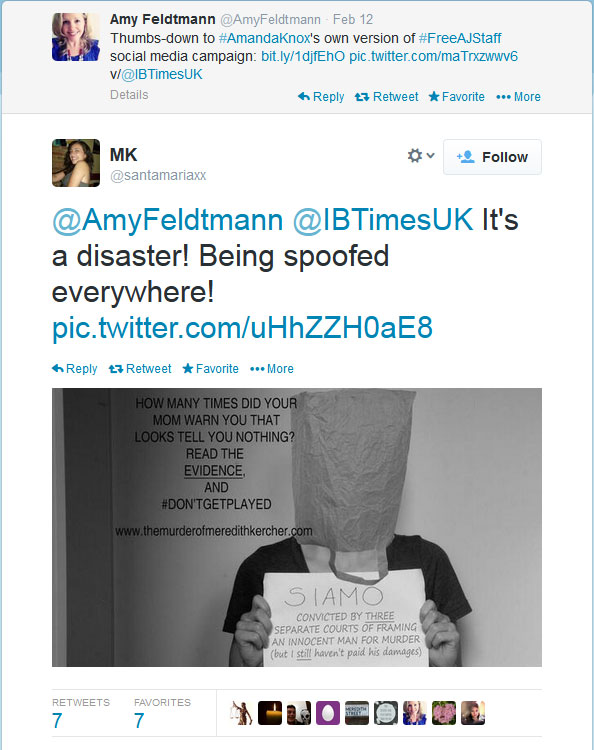Click MK's profile avatar
This screenshot has height=750, width=594.
tap(76, 163)
